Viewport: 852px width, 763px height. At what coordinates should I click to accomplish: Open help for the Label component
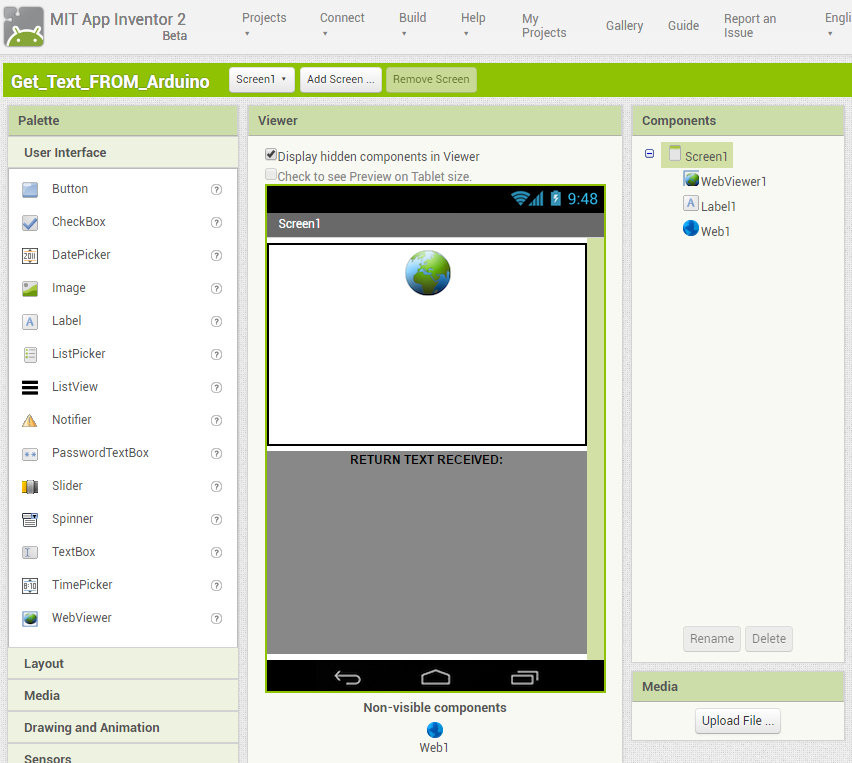(x=216, y=321)
